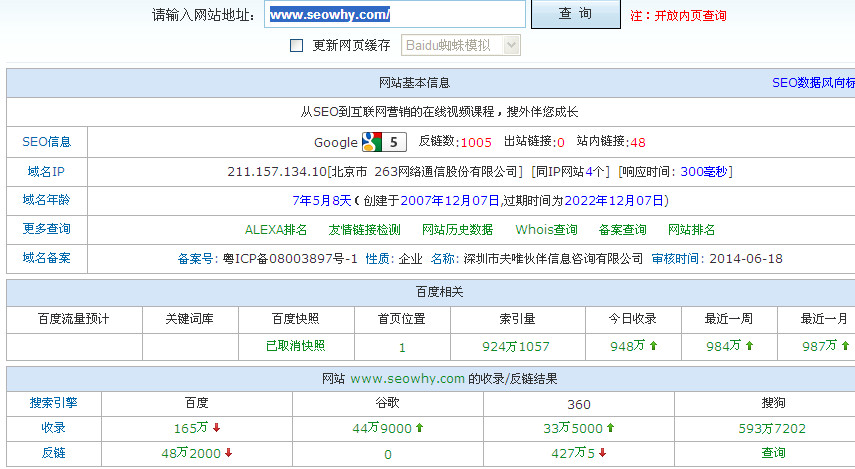This screenshot has height=469, width=855.
Task: Click the 网站排名 link
Action: [691, 230]
